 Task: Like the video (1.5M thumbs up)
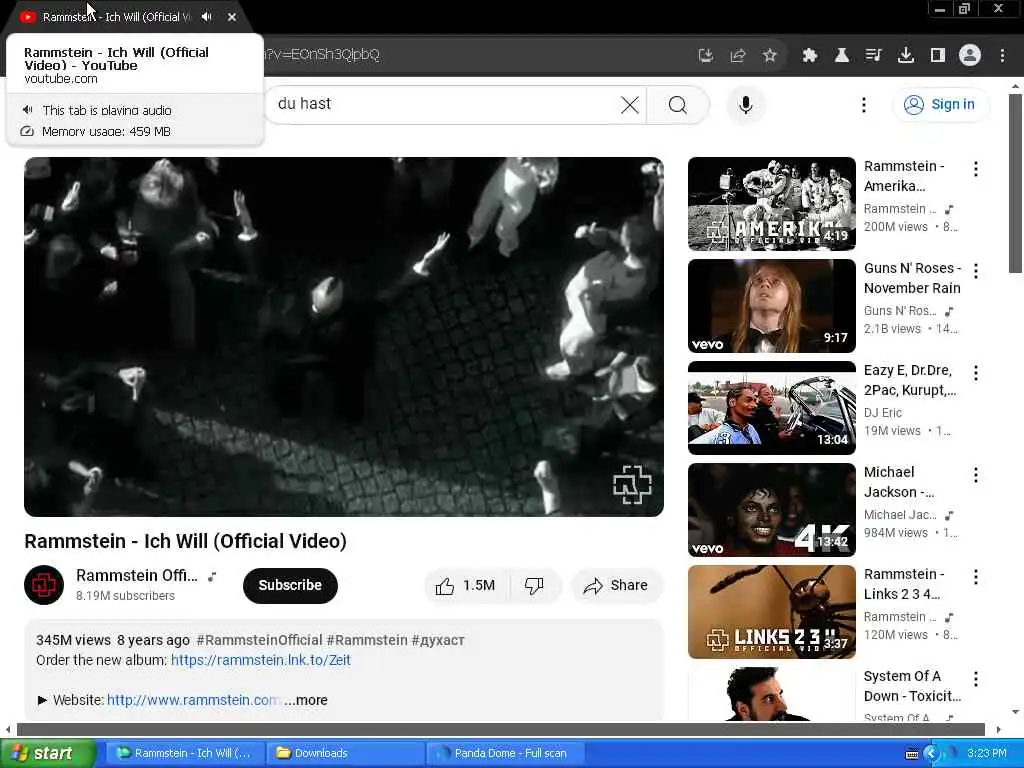coord(466,586)
